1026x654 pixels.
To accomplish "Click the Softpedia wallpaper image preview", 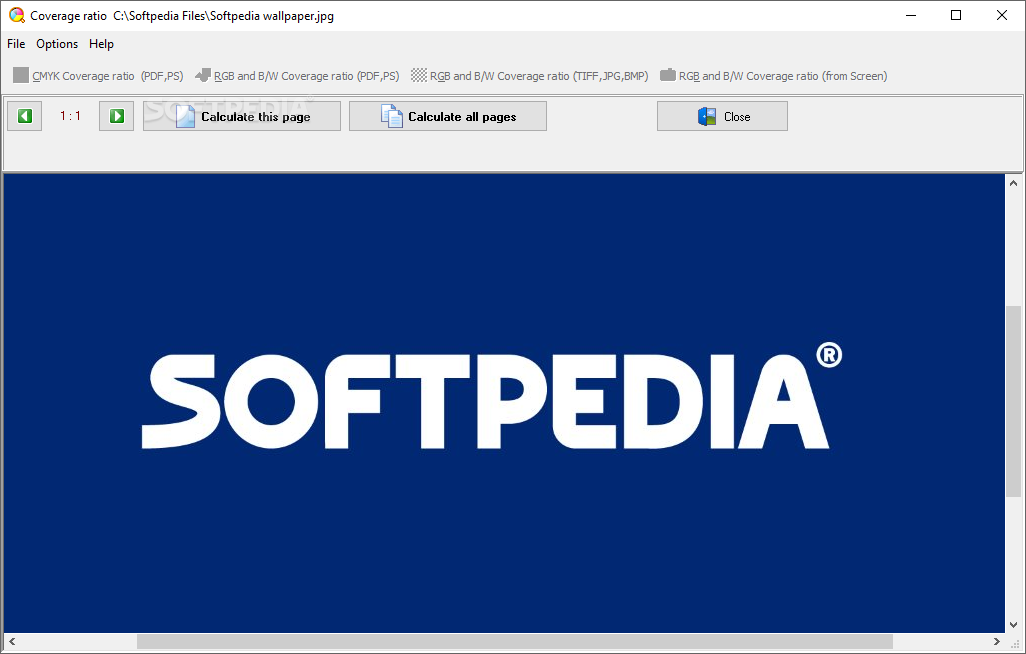I will tap(504, 403).
